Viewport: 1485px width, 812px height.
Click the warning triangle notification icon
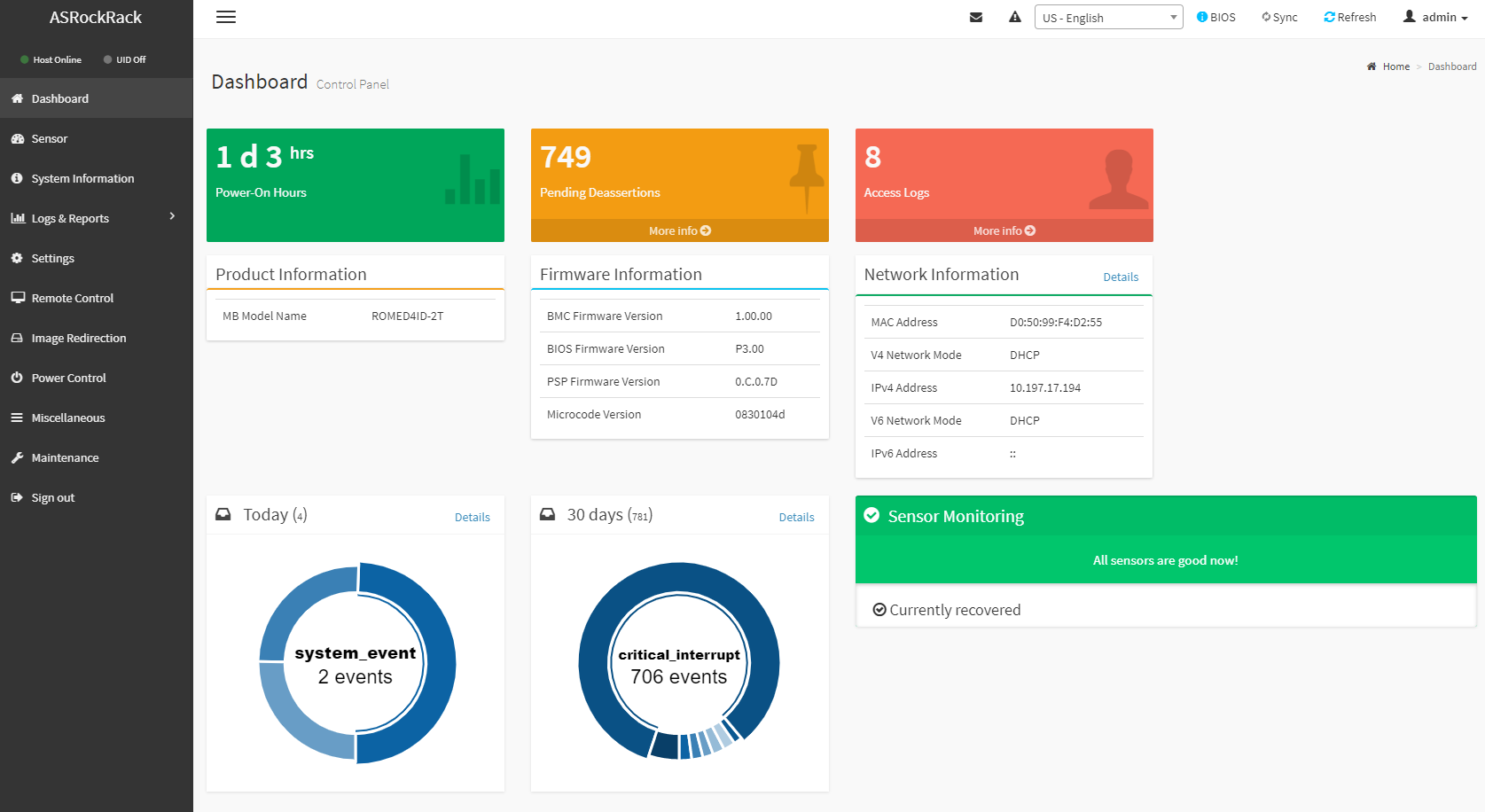coord(1015,17)
